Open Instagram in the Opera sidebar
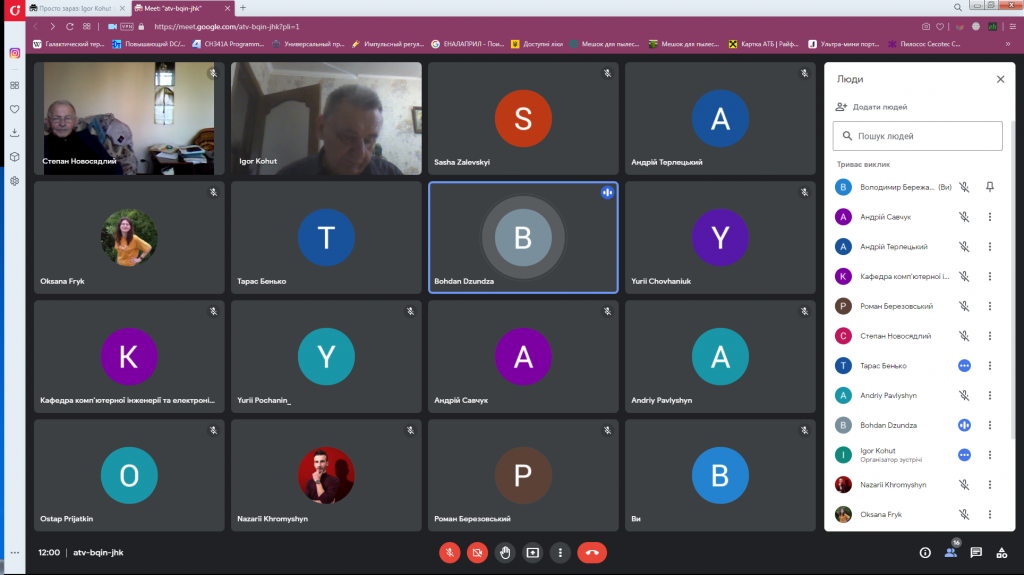 pos(15,54)
